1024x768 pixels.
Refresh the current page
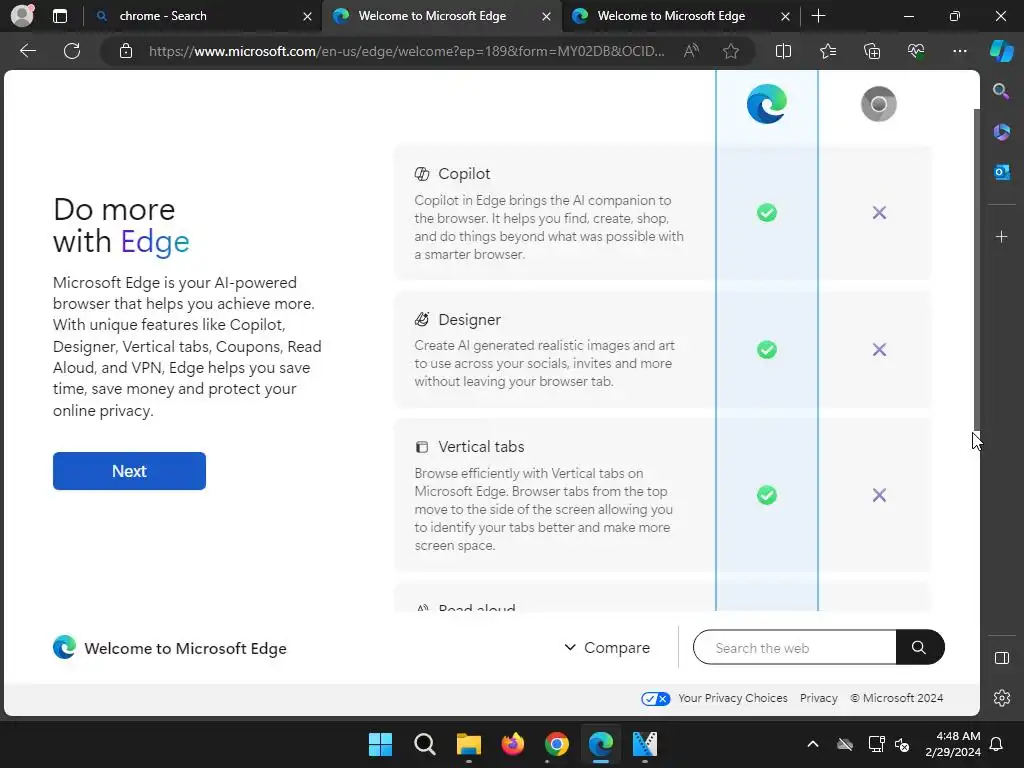click(72, 51)
